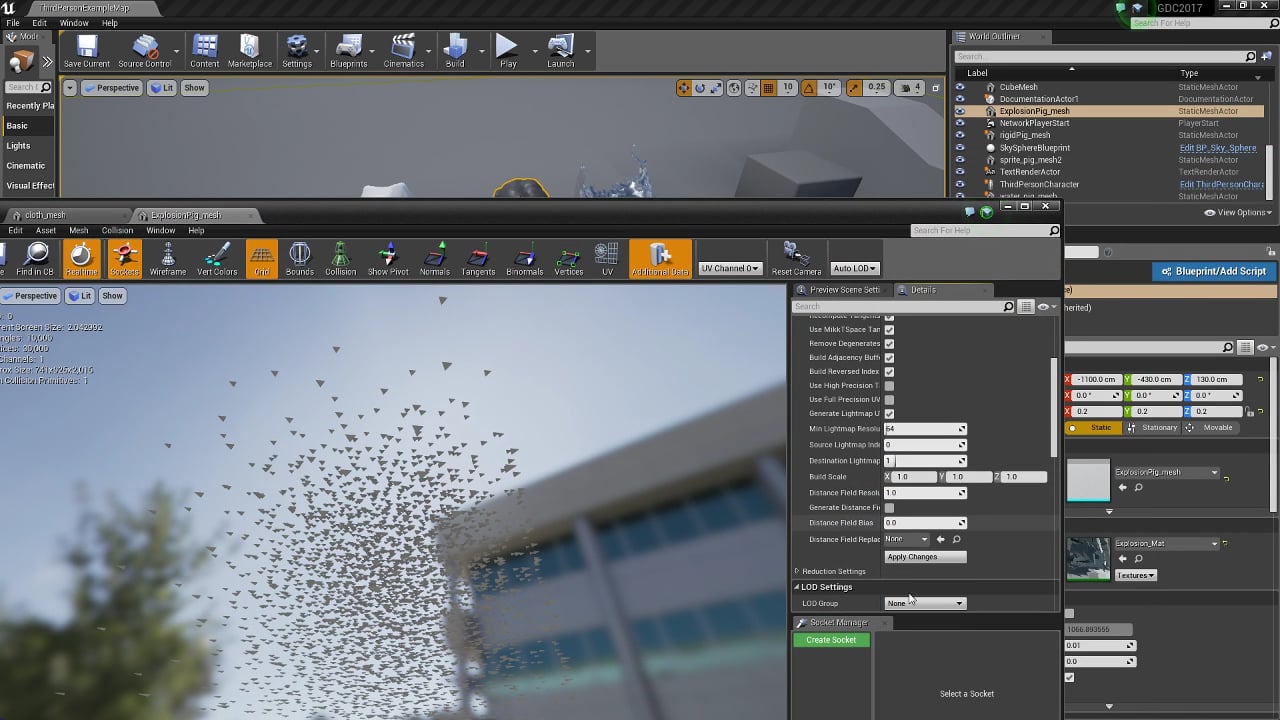Click Reset Camera icon
Image resolution: width=1280 pixels, height=720 pixels.
click(797, 259)
